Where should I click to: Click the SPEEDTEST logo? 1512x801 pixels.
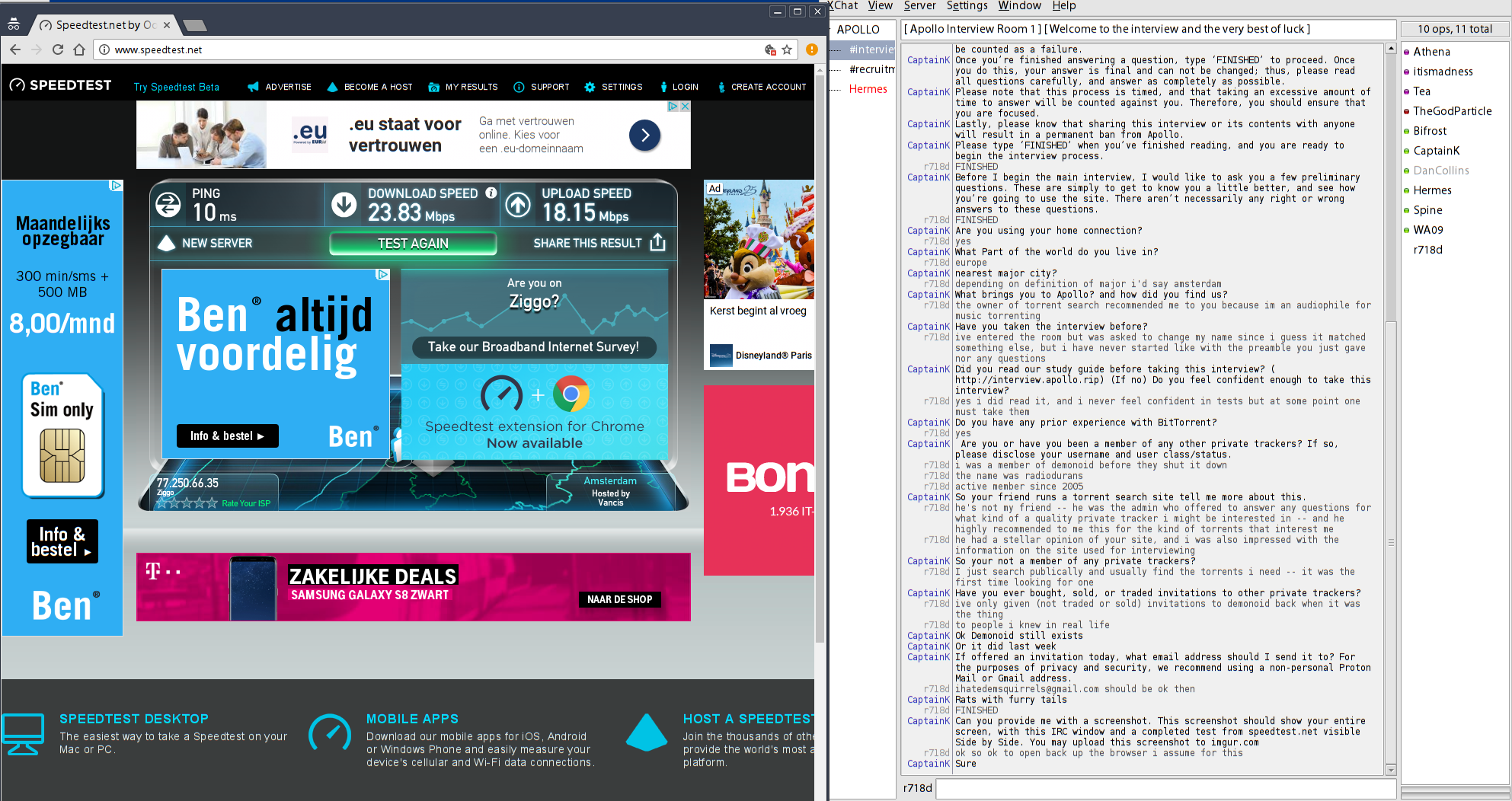[60, 85]
